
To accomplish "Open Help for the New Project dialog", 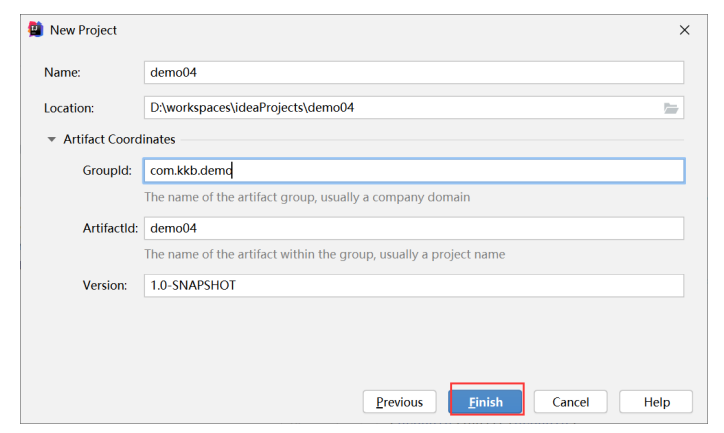I will pyautogui.click(x=656, y=402).
